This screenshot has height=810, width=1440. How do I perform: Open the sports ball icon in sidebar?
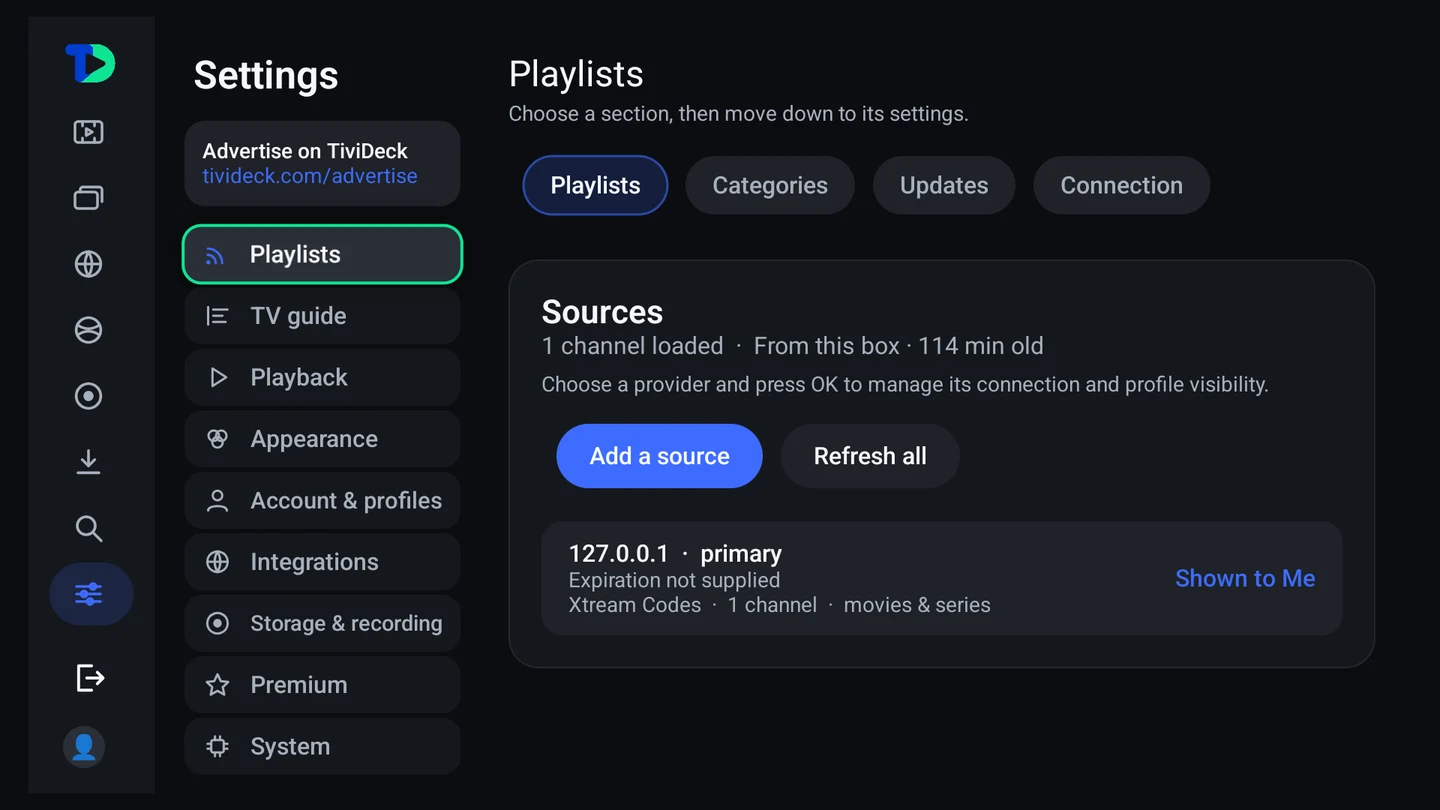pos(89,330)
